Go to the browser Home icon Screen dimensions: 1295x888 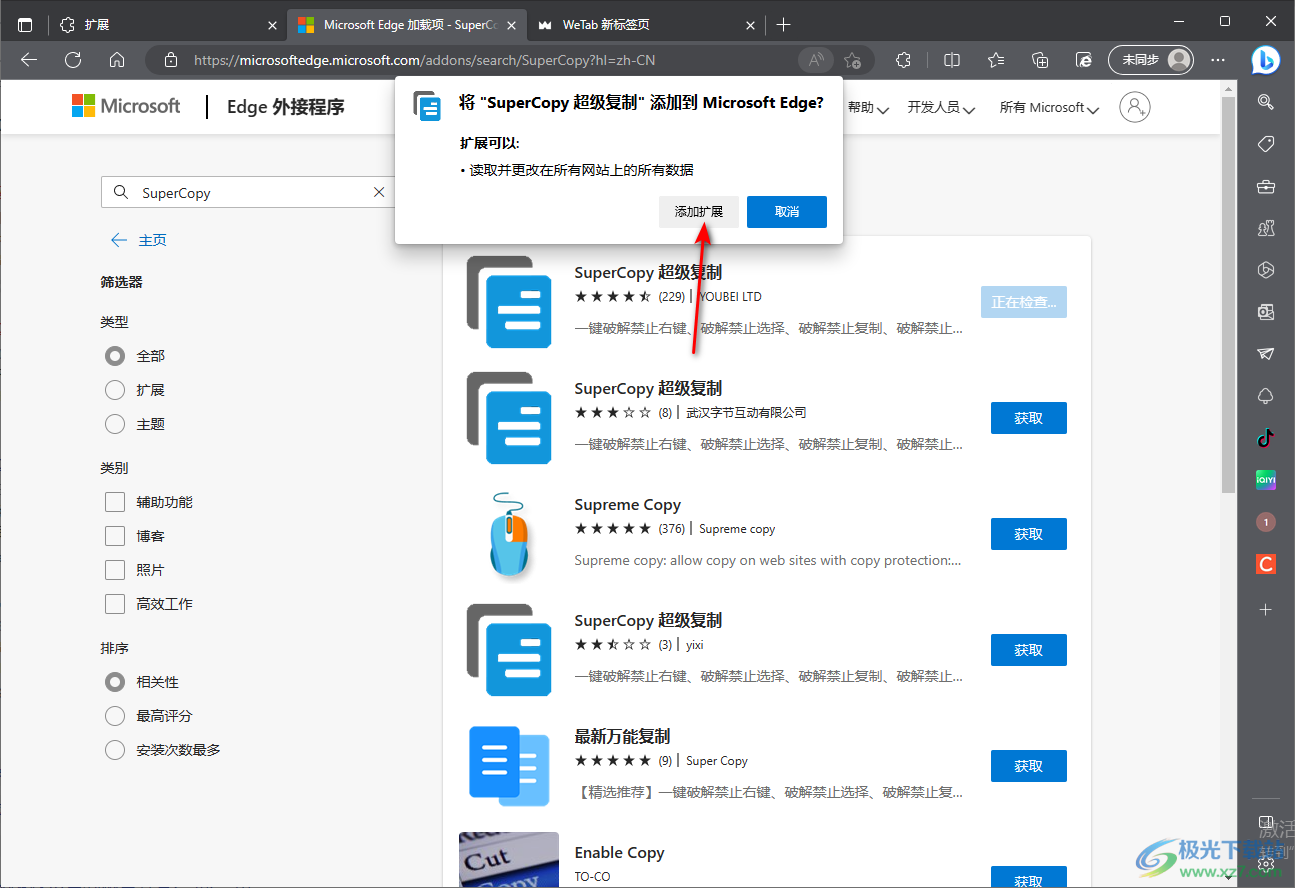point(117,60)
